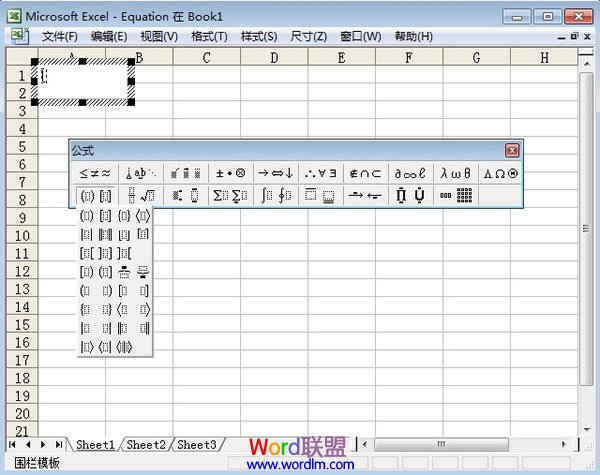This screenshot has width=600, height=475.
Task: Insert the Dirac bra-ket template
Action: (124, 347)
